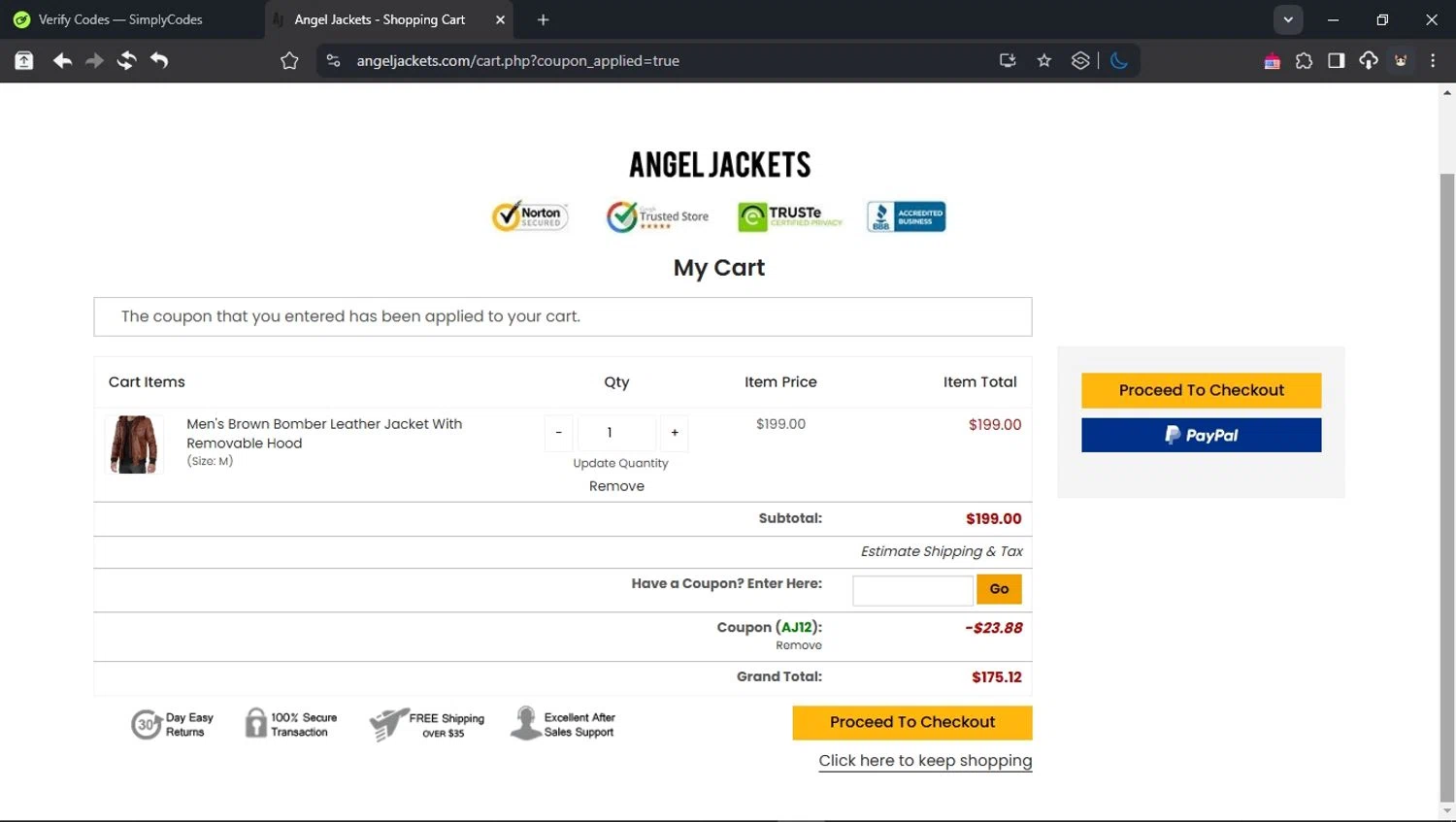Click here to keep shopping link
Screen dimensions: 1456x822
click(925, 761)
